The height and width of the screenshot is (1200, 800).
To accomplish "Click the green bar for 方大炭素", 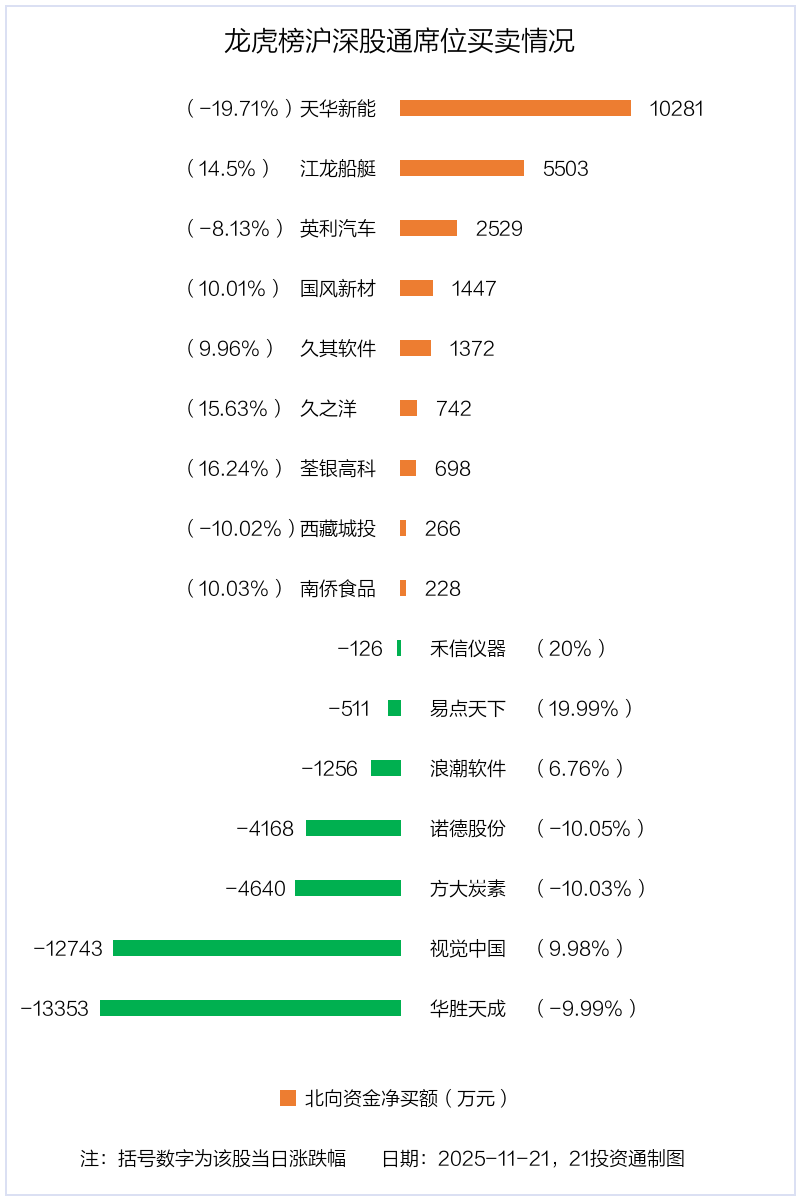I will point(348,888).
